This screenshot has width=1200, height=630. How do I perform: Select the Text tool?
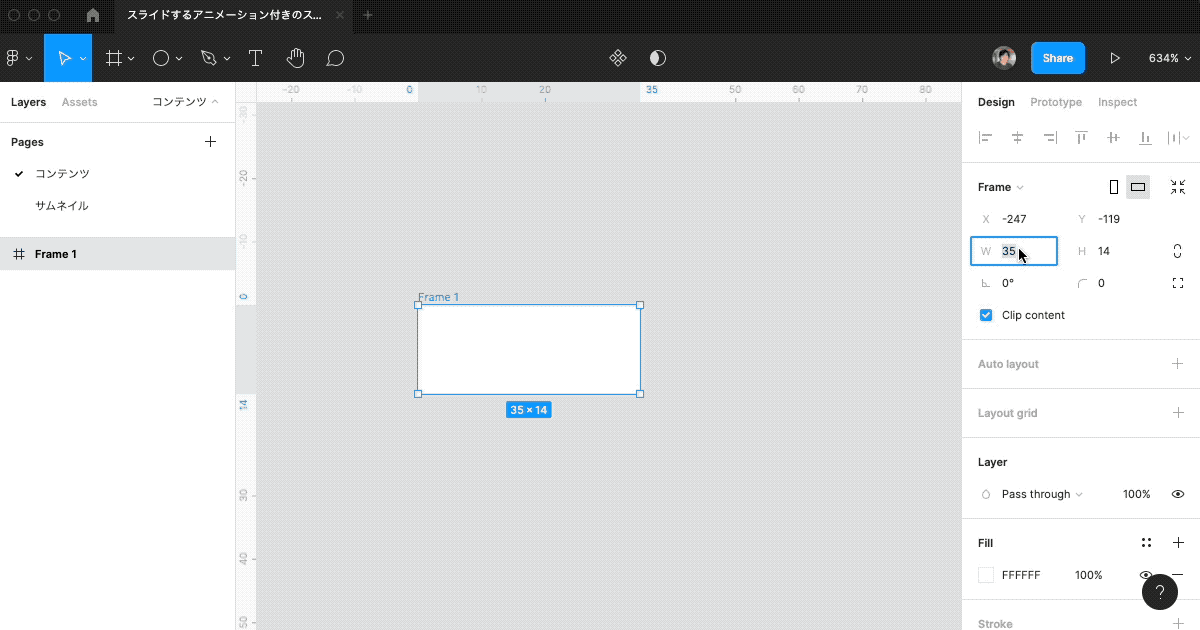coord(255,58)
